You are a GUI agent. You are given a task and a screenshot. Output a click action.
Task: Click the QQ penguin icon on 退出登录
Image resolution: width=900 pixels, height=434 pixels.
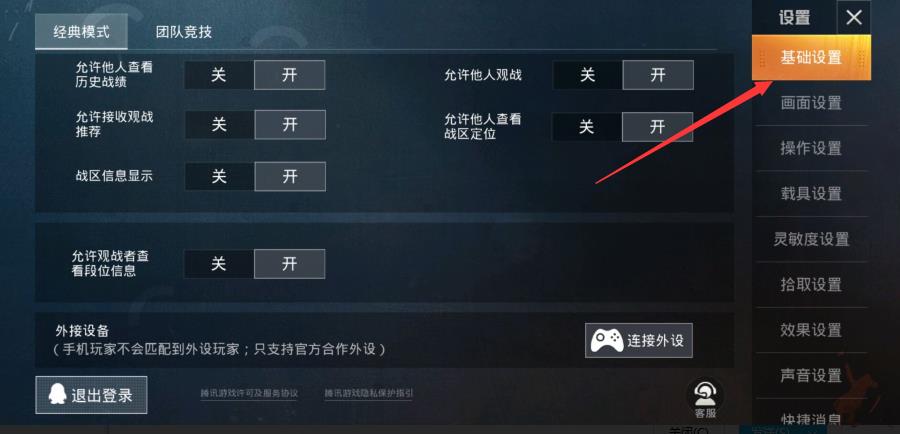point(56,395)
